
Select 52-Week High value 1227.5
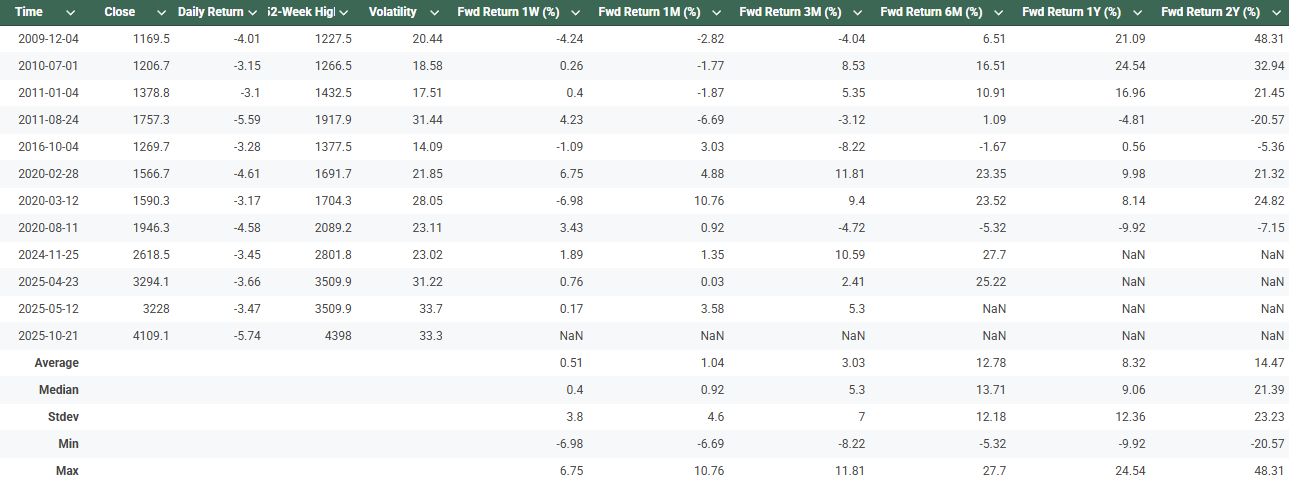[333, 39]
